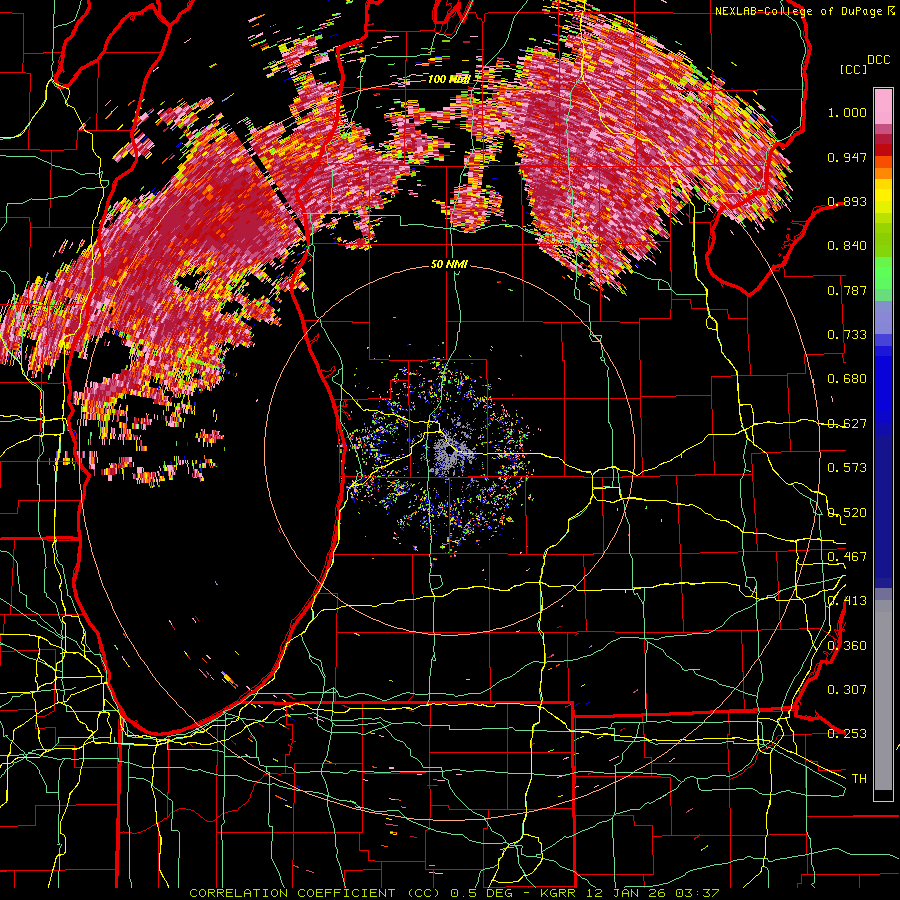Click the KGRR radar site center point
Screen dimensions: 900x900
point(451,452)
